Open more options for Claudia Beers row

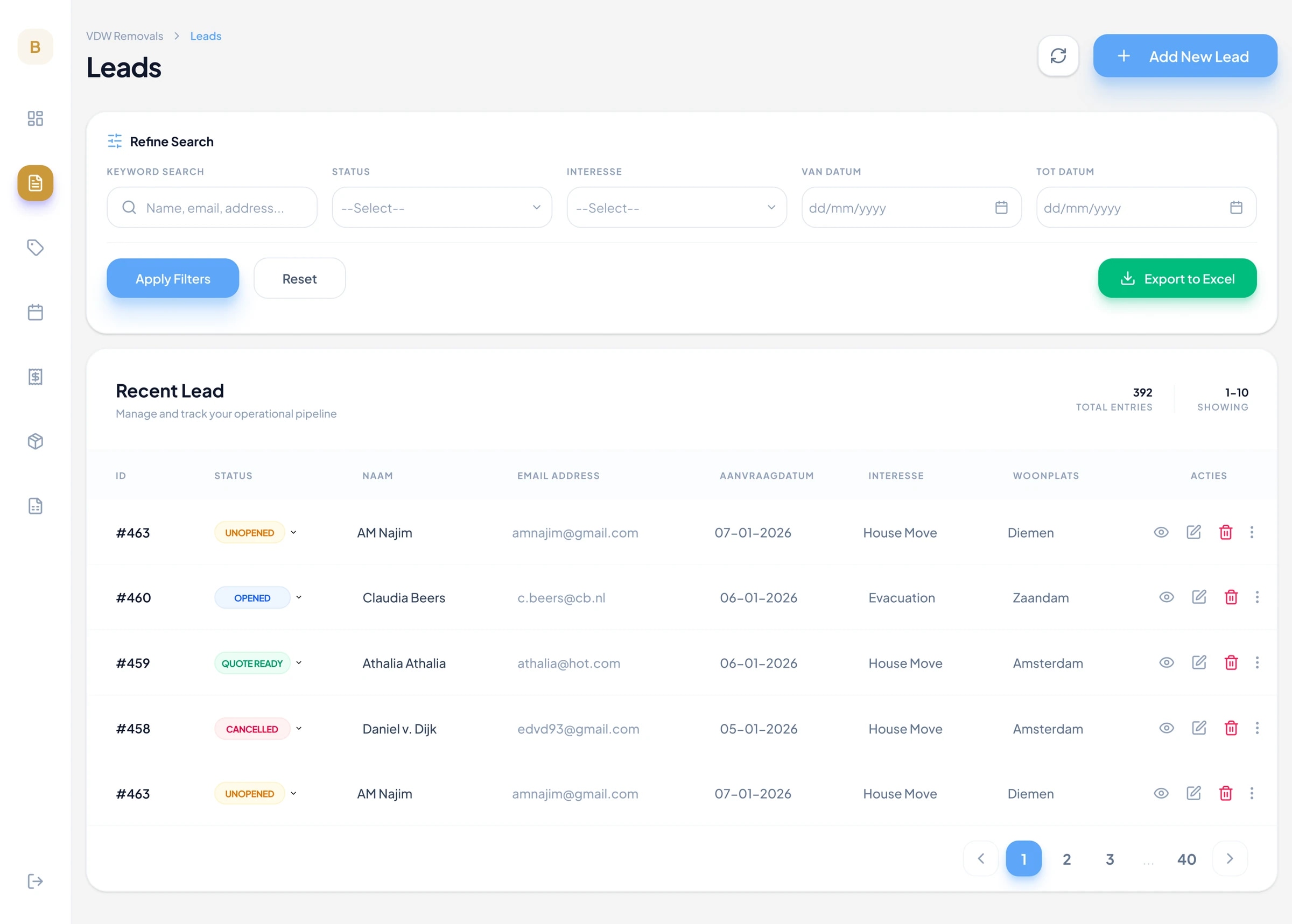tap(1256, 597)
